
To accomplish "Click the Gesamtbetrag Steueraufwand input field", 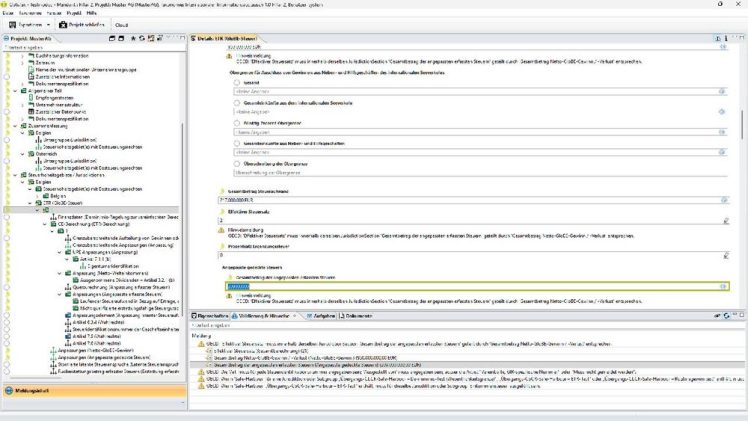I will coord(473,200).
